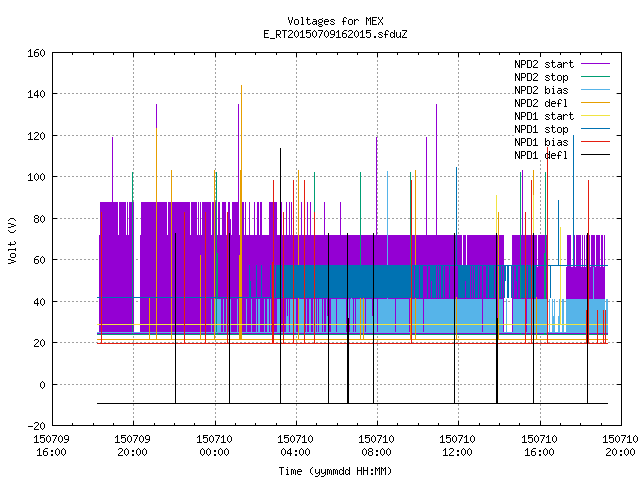Image resolution: width=640 pixels, height=480 pixels.
Task: Click the 160 value on the voltage axis
Action: [36, 53]
